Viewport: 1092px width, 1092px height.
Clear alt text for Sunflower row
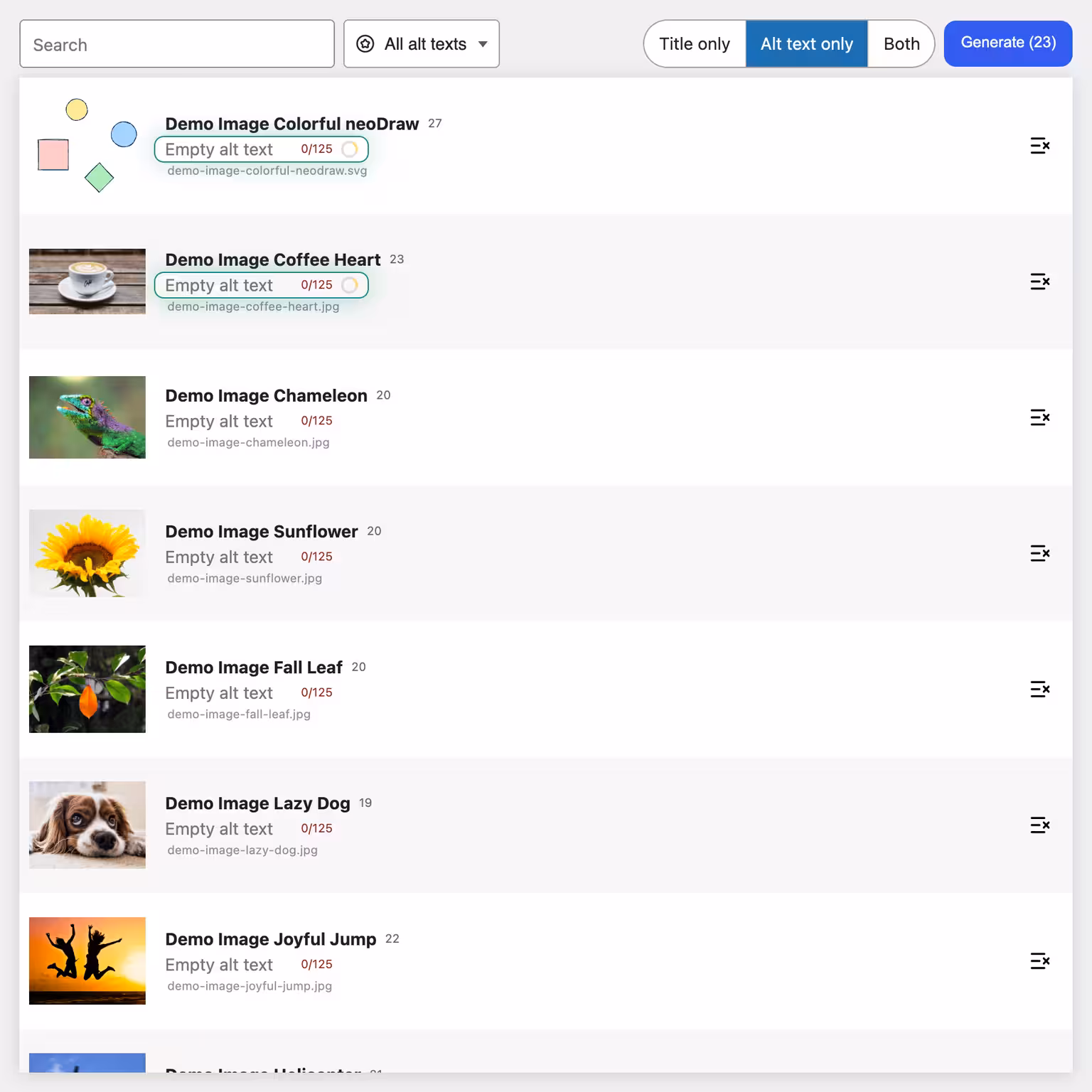1039,553
